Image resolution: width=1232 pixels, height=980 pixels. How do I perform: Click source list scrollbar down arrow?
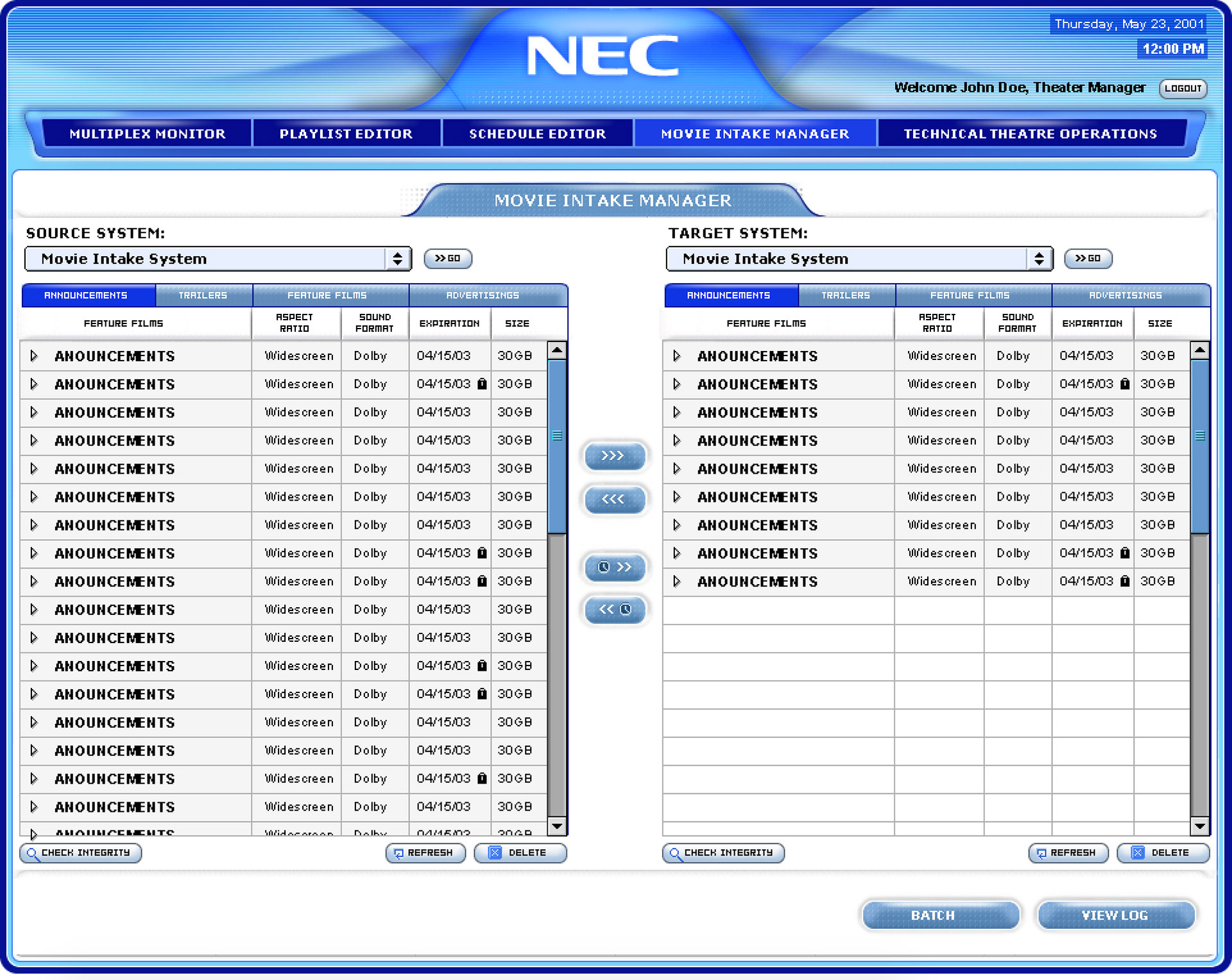point(557,826)
